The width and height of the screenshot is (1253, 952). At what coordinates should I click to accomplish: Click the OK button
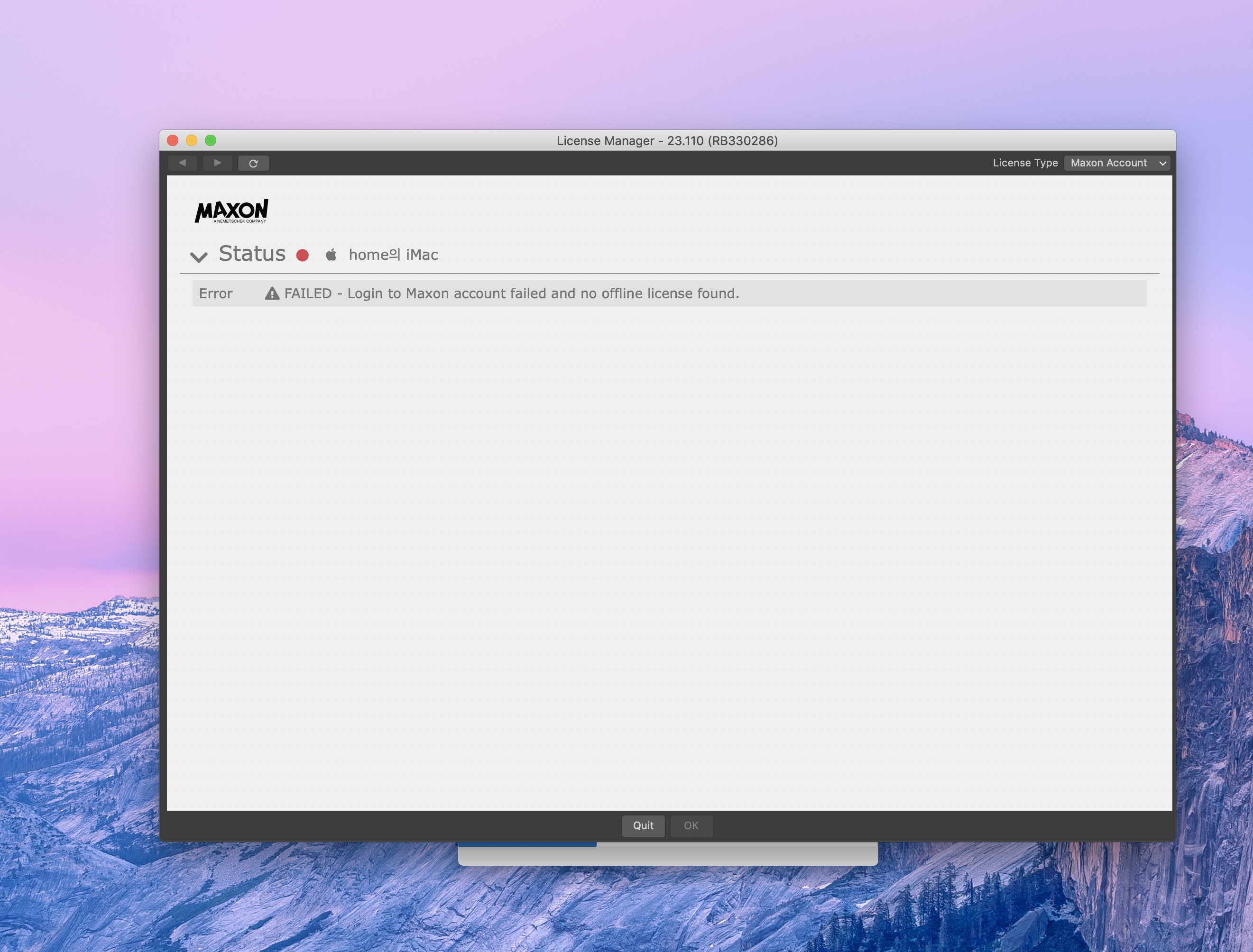tap(691, 825)
